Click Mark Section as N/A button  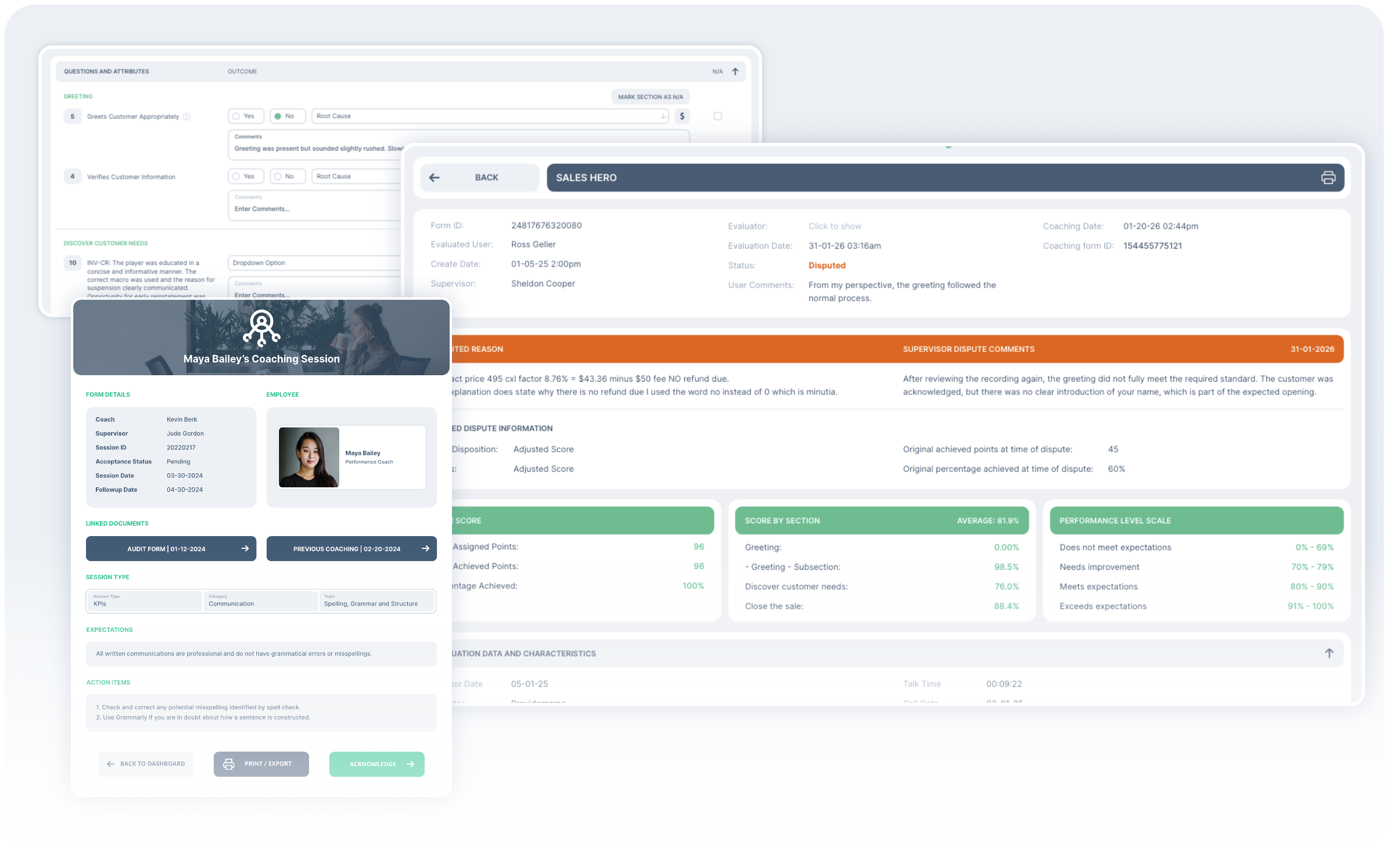tap(650, 97)
